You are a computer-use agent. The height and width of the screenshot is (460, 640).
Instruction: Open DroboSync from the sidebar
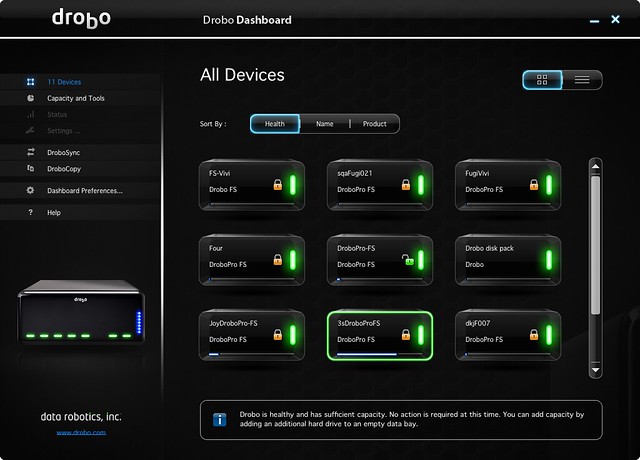point(80,152)
